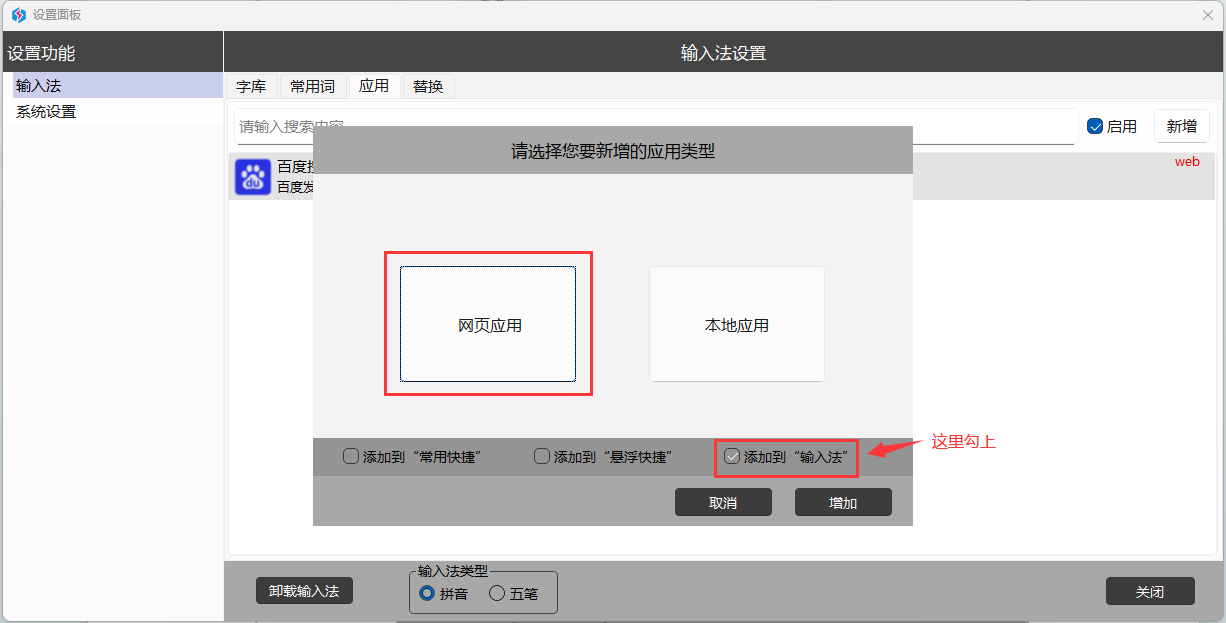
Task: Open the 替换 tab
Action: 428,87
